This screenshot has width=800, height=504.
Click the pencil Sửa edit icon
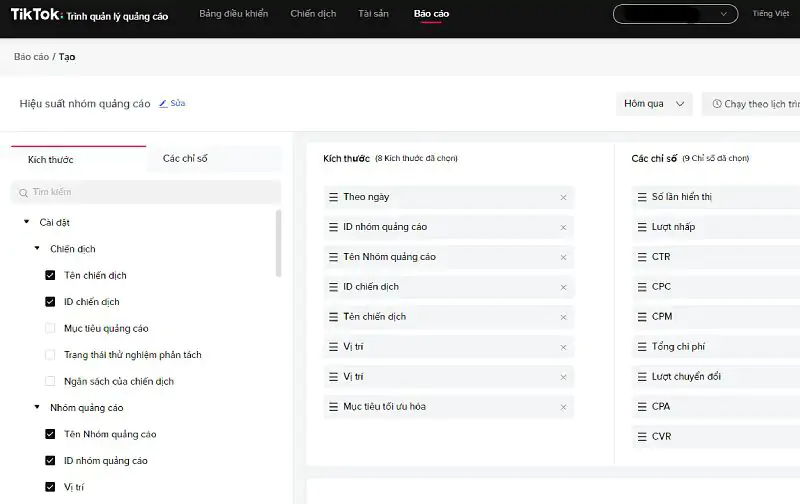[164, 103]
